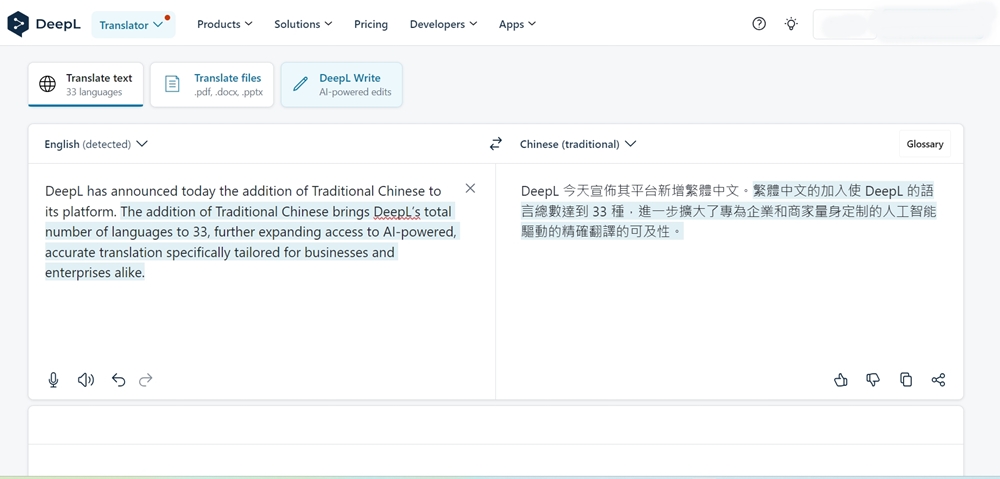Open the English (detected) source language dropdown
1000x479 pixels.
96,144
